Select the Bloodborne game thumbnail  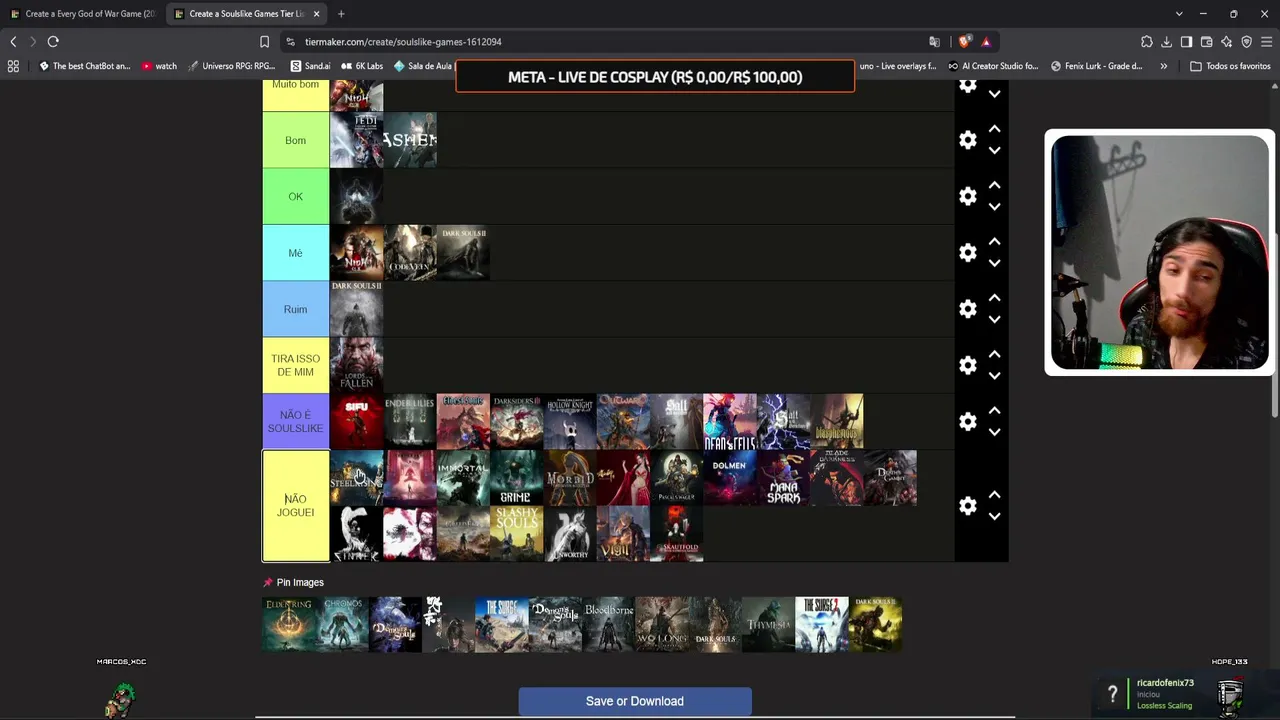click(609, 625)
